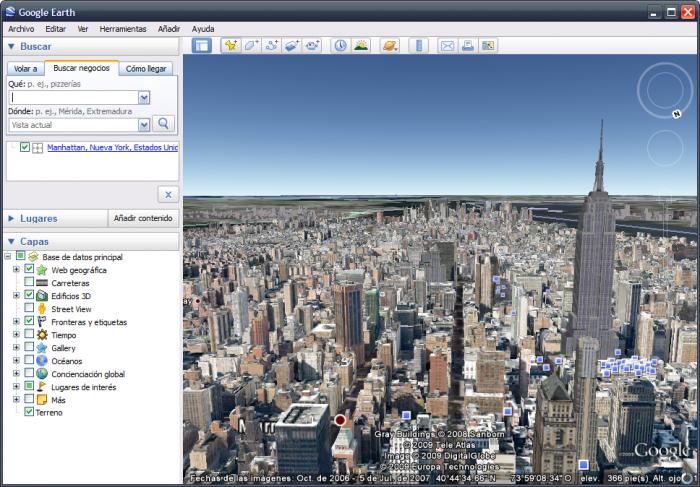
Task: Enable the Carreteras layer checkbox
Action: 29,282
